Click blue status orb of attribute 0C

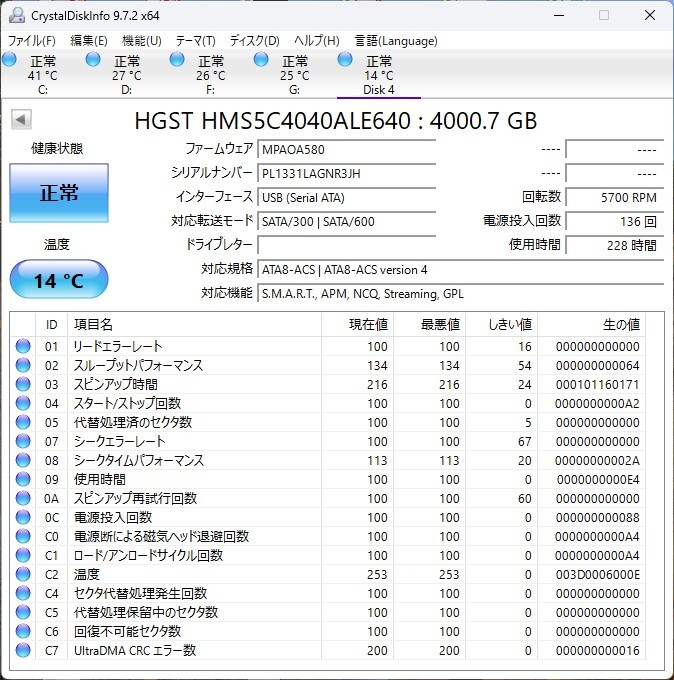tap(23, 517)
